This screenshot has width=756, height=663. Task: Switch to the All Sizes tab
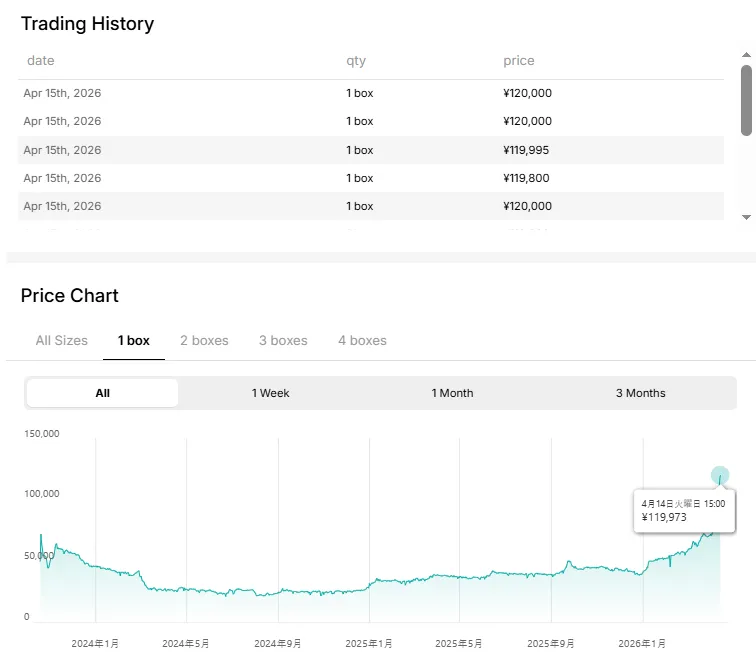[x=62, y=341]
